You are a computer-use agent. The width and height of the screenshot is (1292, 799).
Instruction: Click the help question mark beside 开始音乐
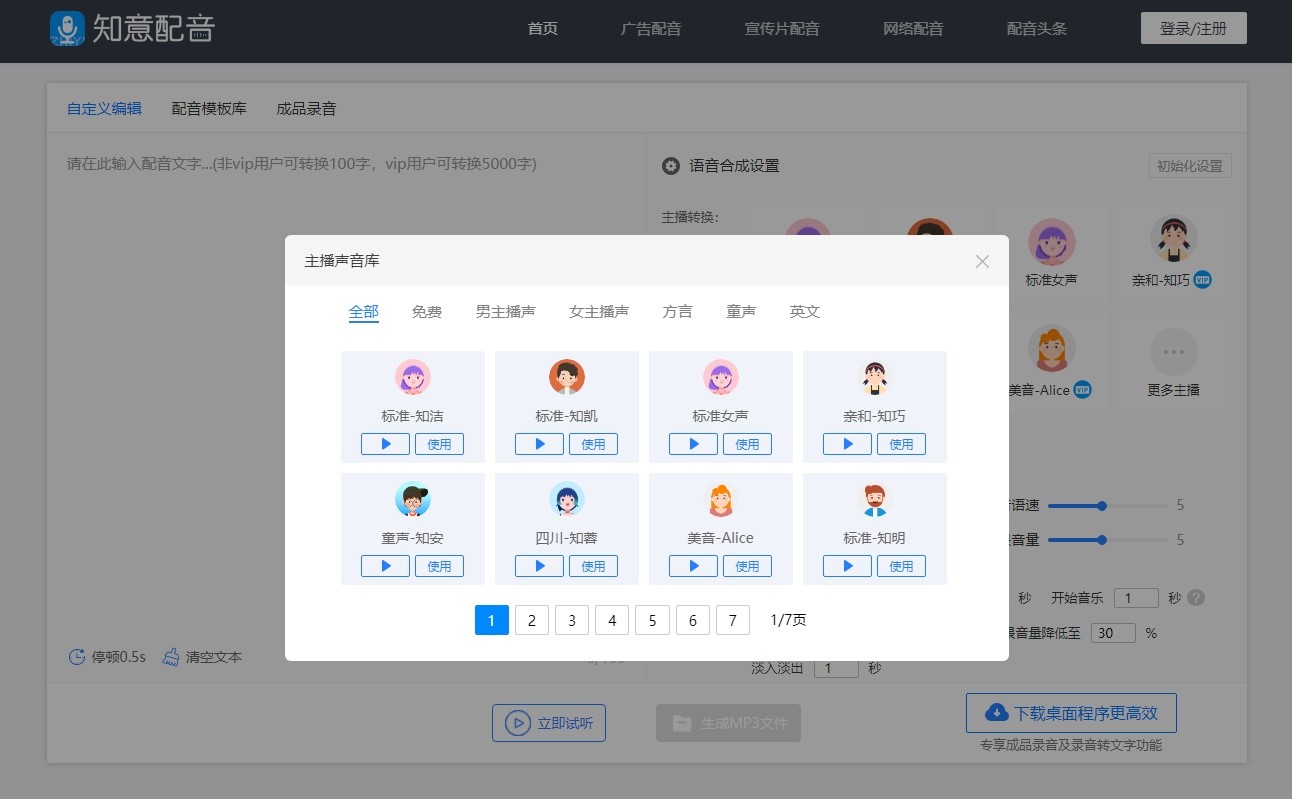(1197, 598)
